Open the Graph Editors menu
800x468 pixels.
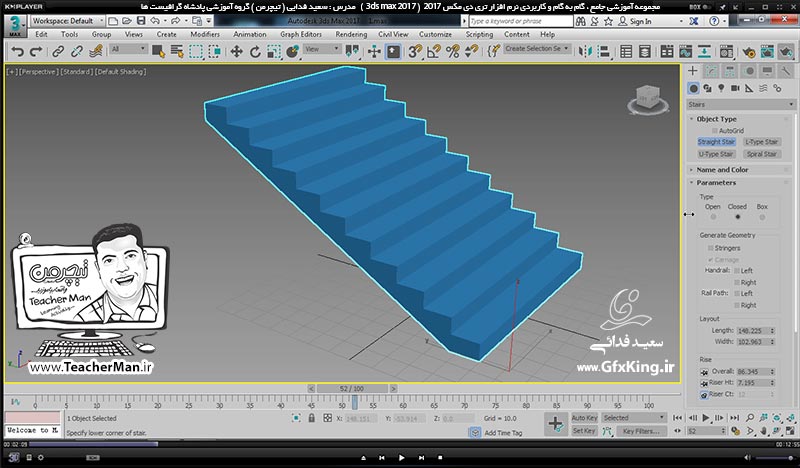pos(301,34)
